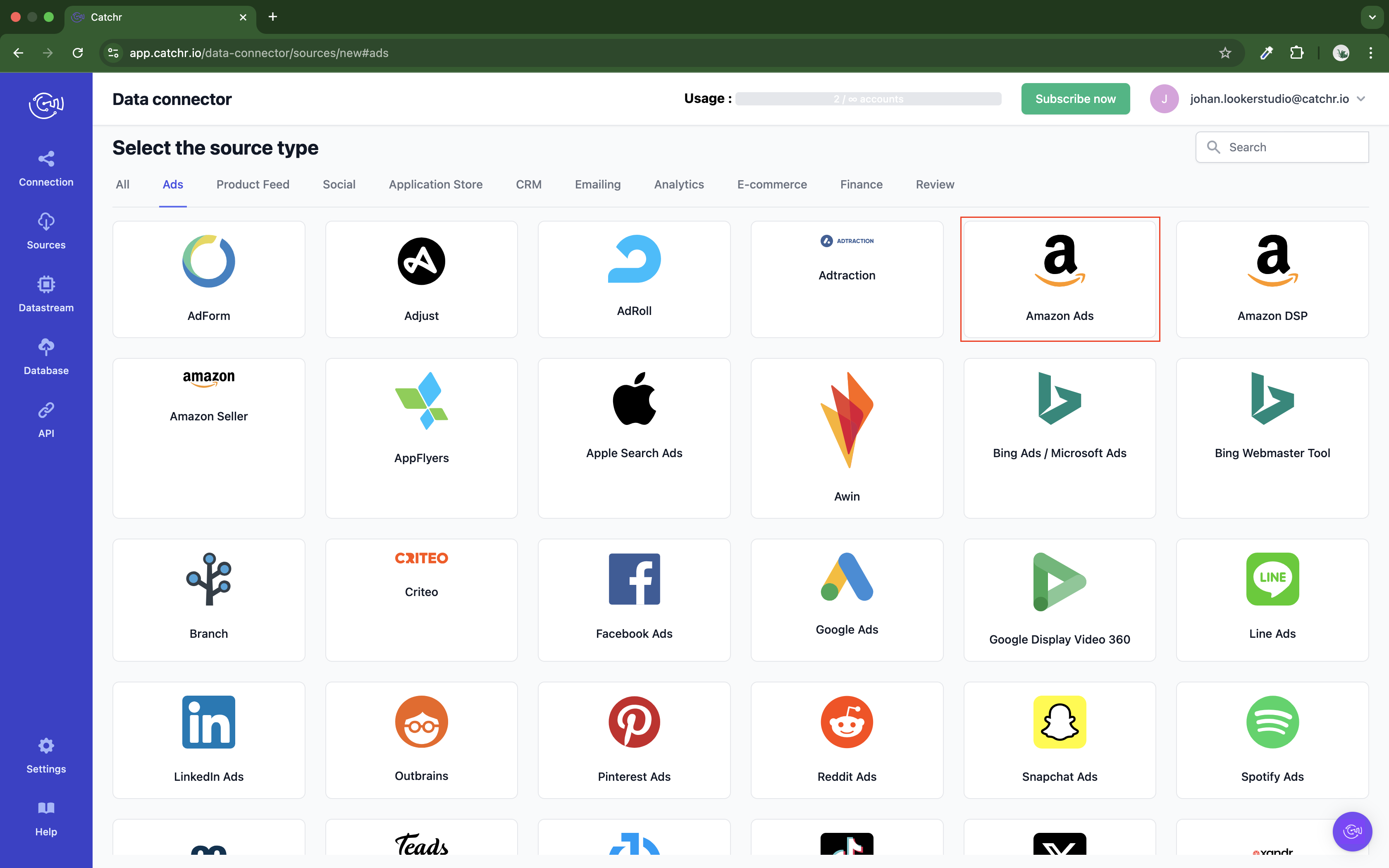Expand the browser tab search chevron
The width and height of the screenshot is (1389, 868).
(1372, 17)
